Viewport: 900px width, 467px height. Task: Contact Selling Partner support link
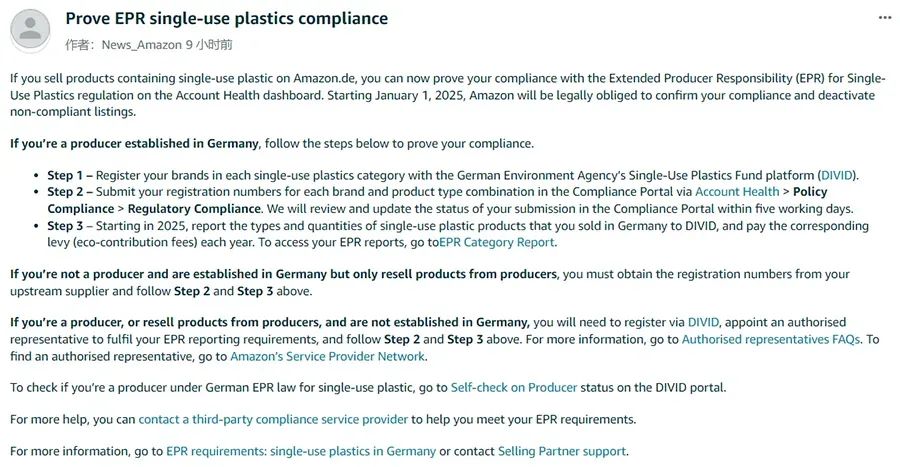tap(561, 451)
